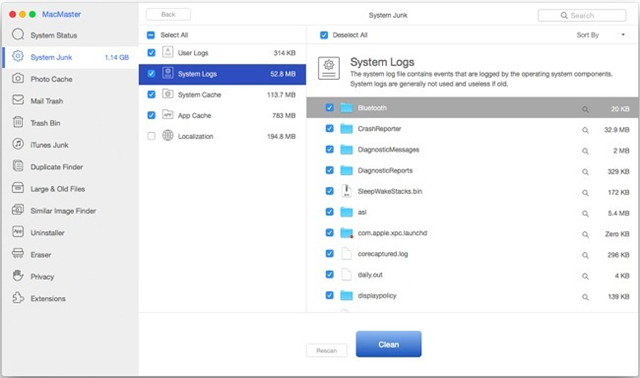Click the Similar Image Finder icon
The height and width of the screenshot is (378, 640).
pos(18,210)
